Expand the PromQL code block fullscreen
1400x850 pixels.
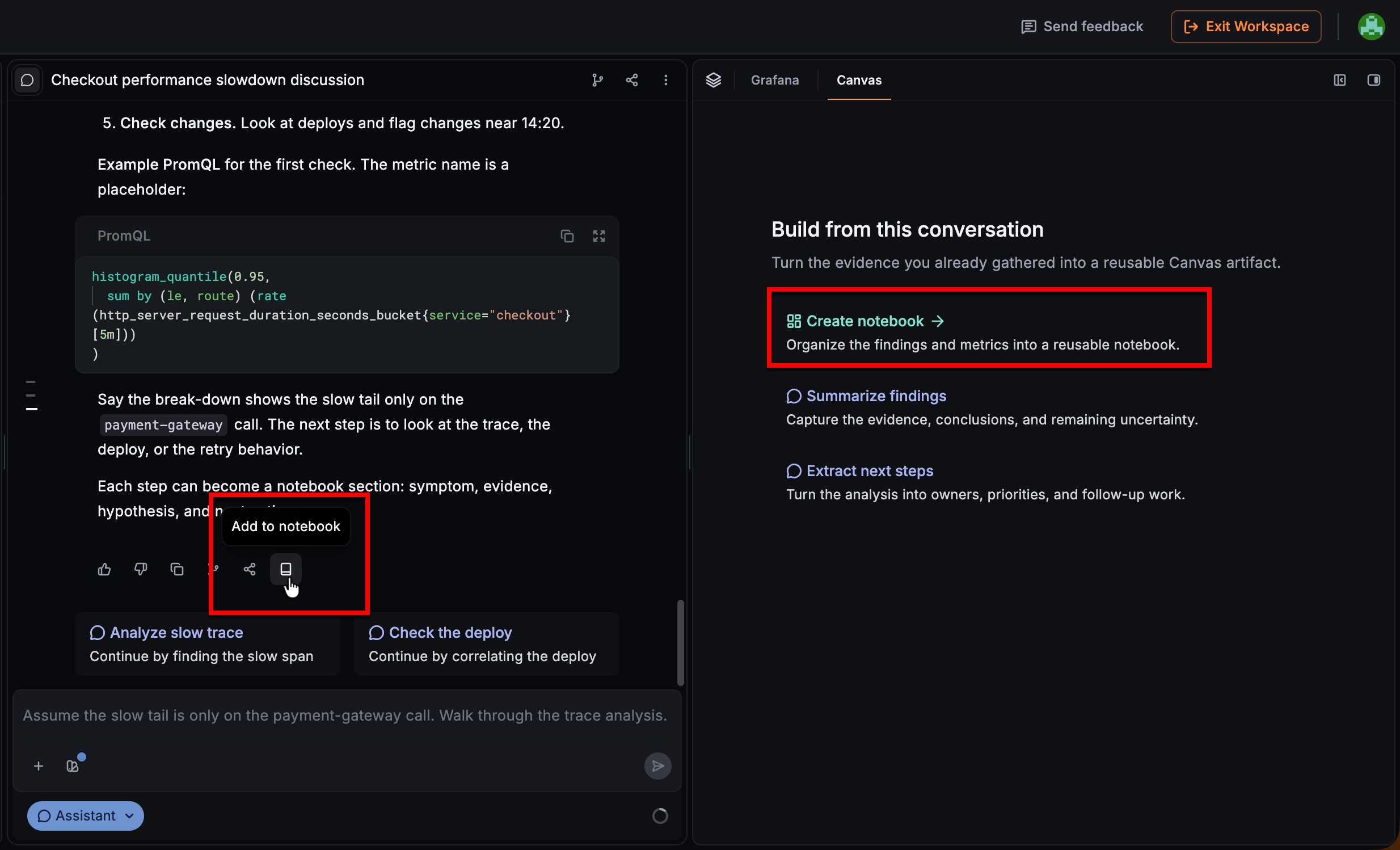pyautogui.click(x=599, y=236)
